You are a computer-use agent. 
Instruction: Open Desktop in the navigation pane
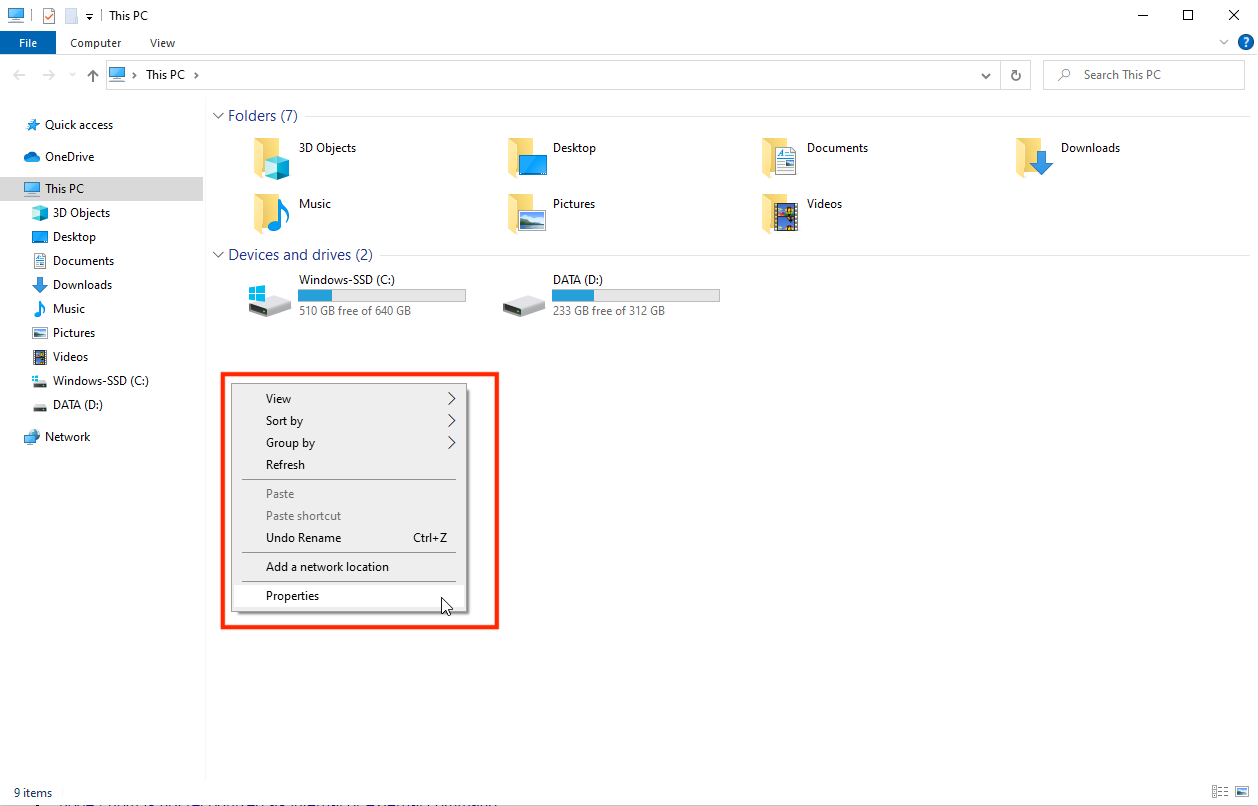coord(64,237)
